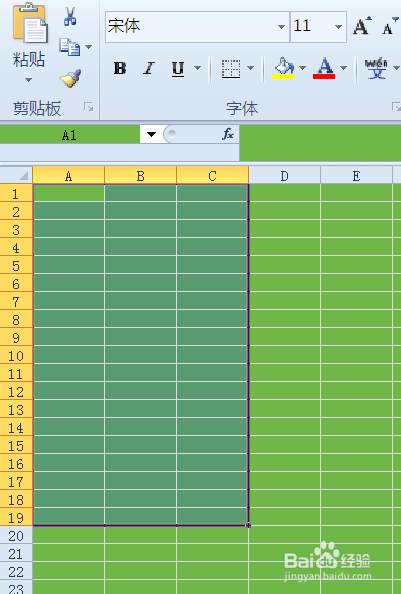Increase font size with the large A
Viewport: 401px width, 594px height.
click(362, 26)
